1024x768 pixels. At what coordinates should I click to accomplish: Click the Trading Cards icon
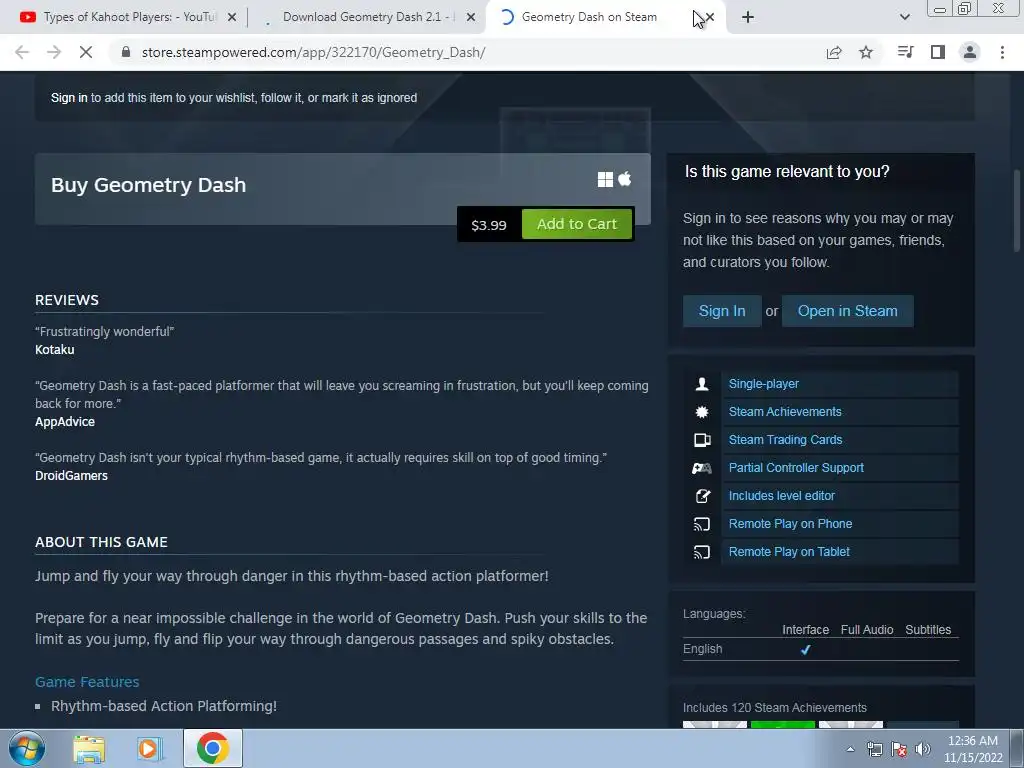[x=702, y=440]
